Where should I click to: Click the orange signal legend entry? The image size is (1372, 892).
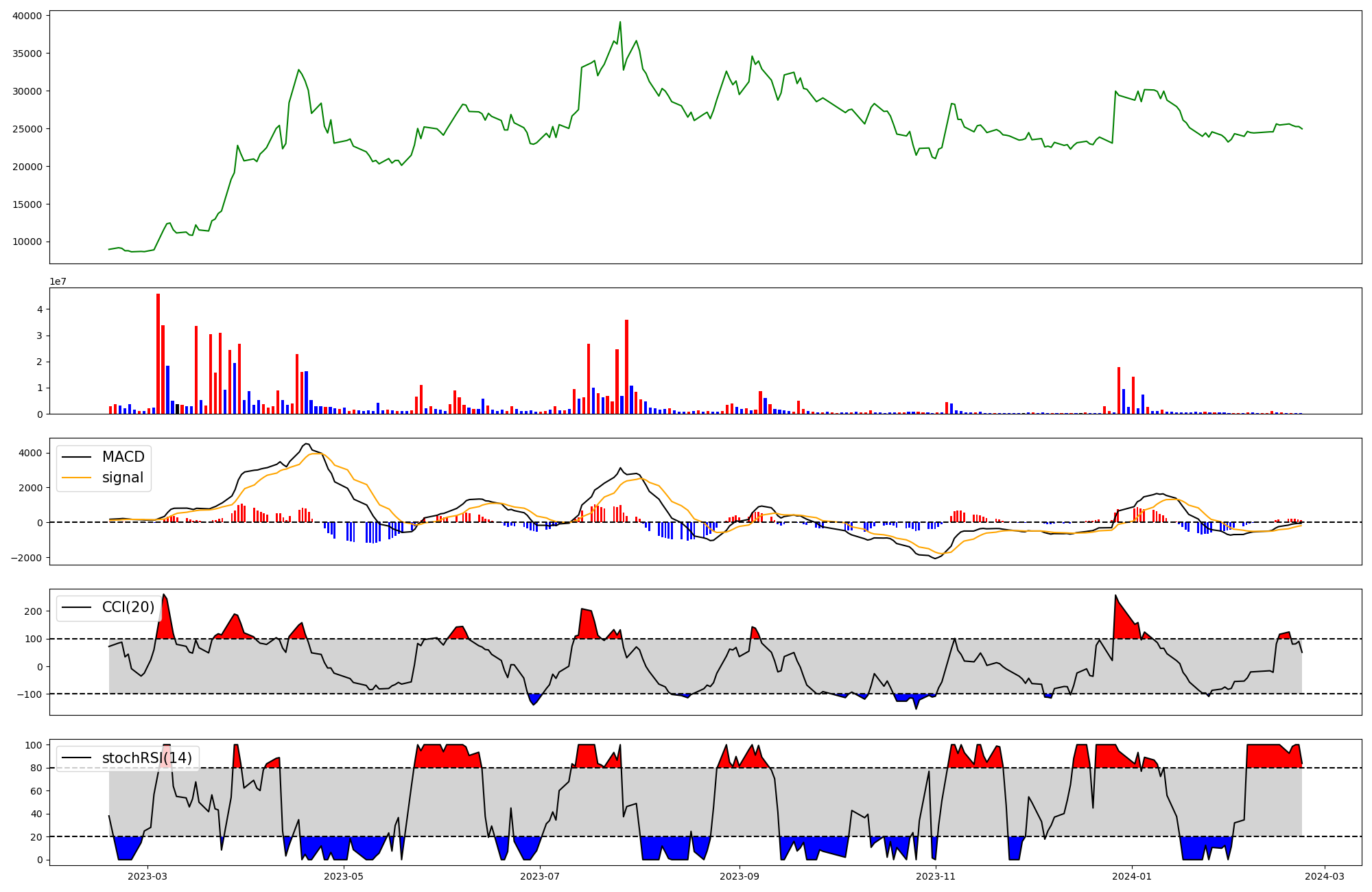pyautogui.click(x=122, y=478)
